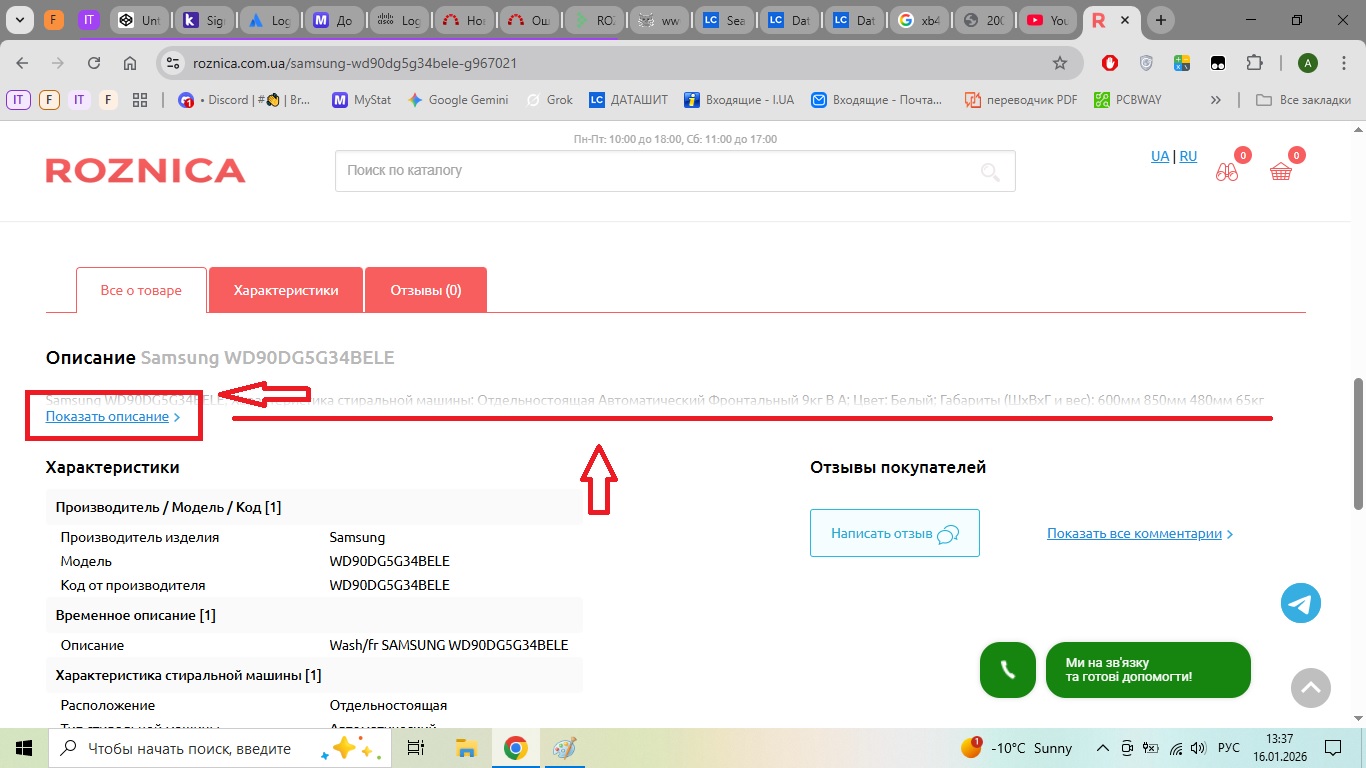Switch site language to UA
The image size is (1366, 768).
click(x=1160, y=156)
